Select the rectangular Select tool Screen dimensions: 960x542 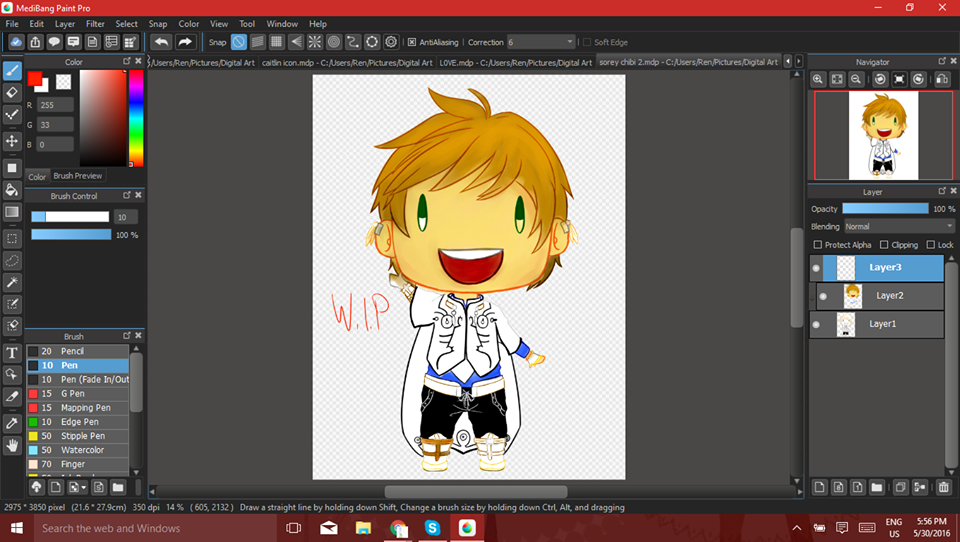12,239
